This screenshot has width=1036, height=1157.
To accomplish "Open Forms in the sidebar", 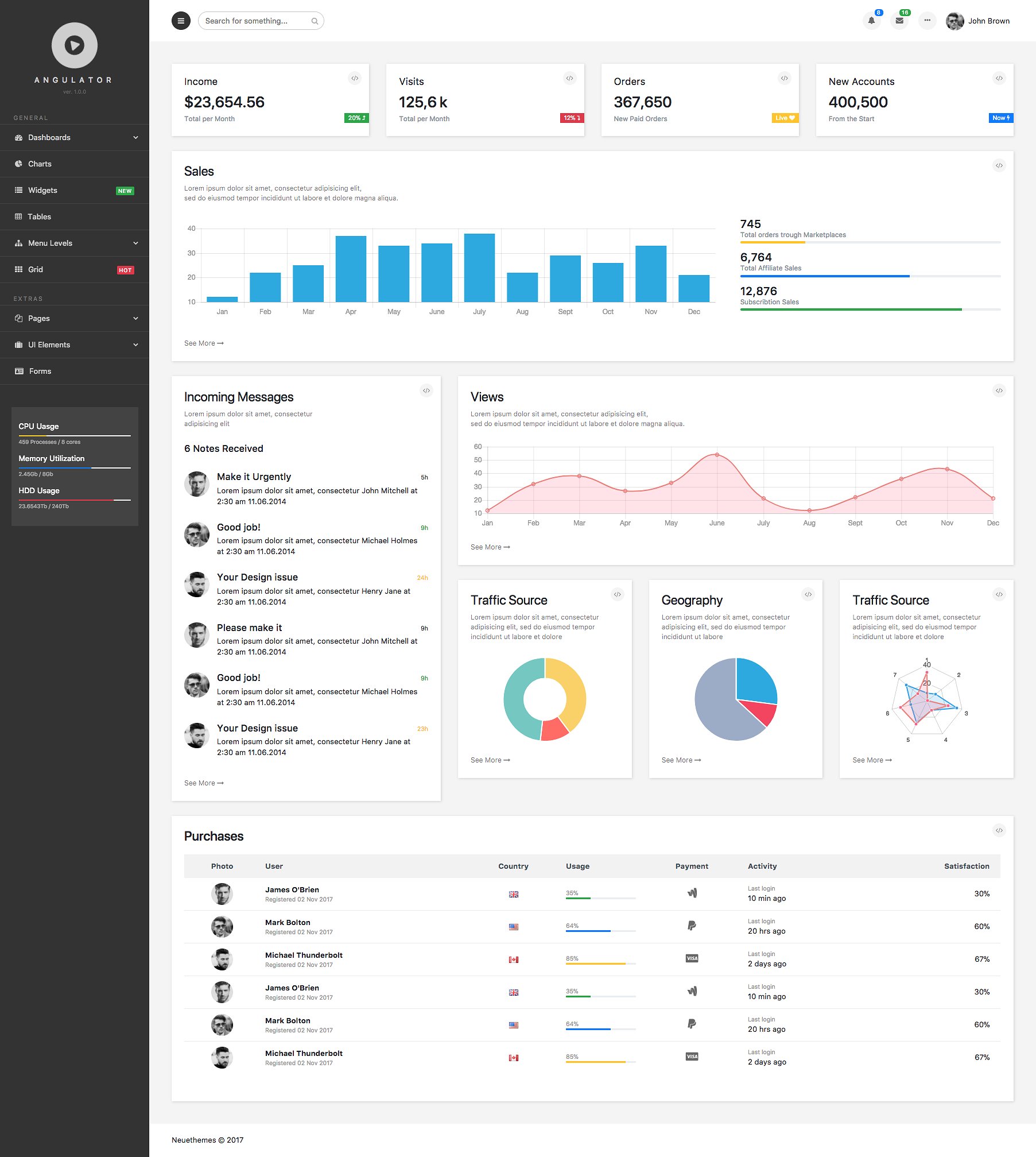I will (x=75, y=371).
